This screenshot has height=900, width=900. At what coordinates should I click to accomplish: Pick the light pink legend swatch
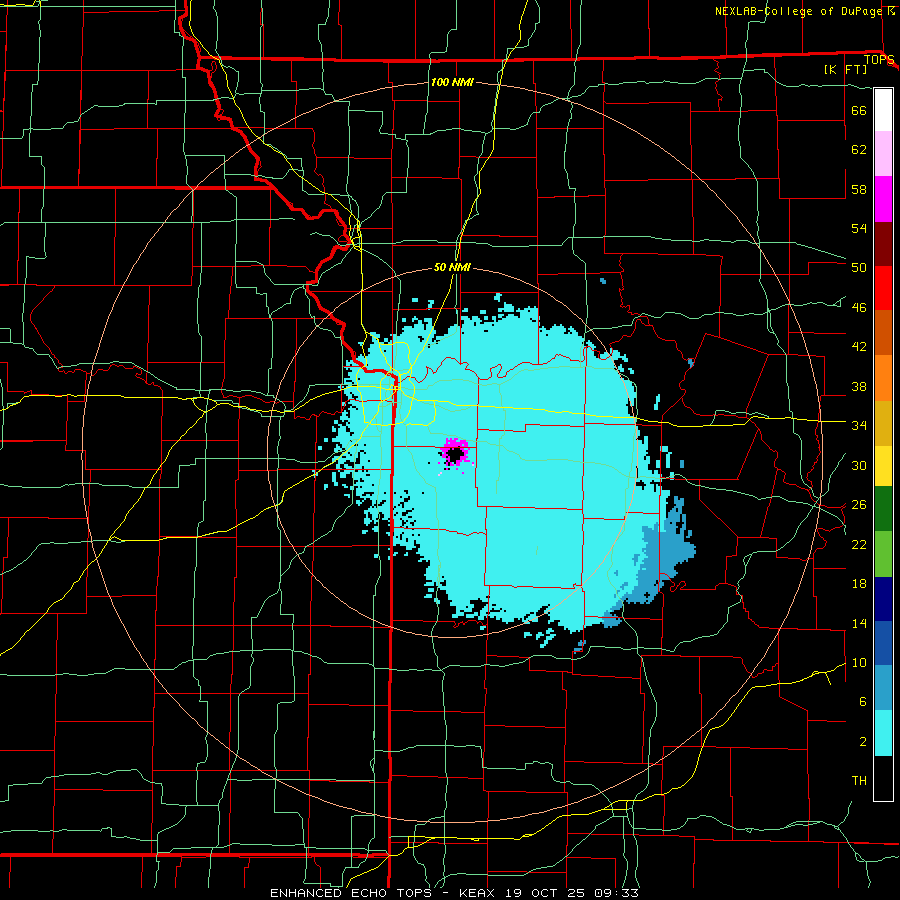[883, 154]
